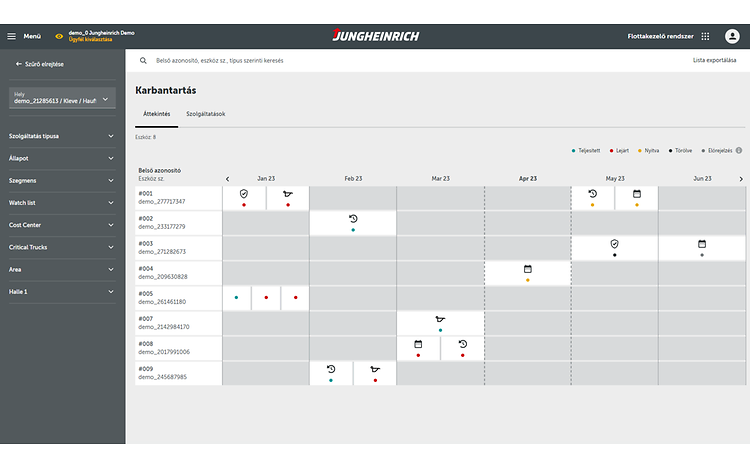Click the shield check icon for #001
750x469 pixels.
[x=244, y=193]
